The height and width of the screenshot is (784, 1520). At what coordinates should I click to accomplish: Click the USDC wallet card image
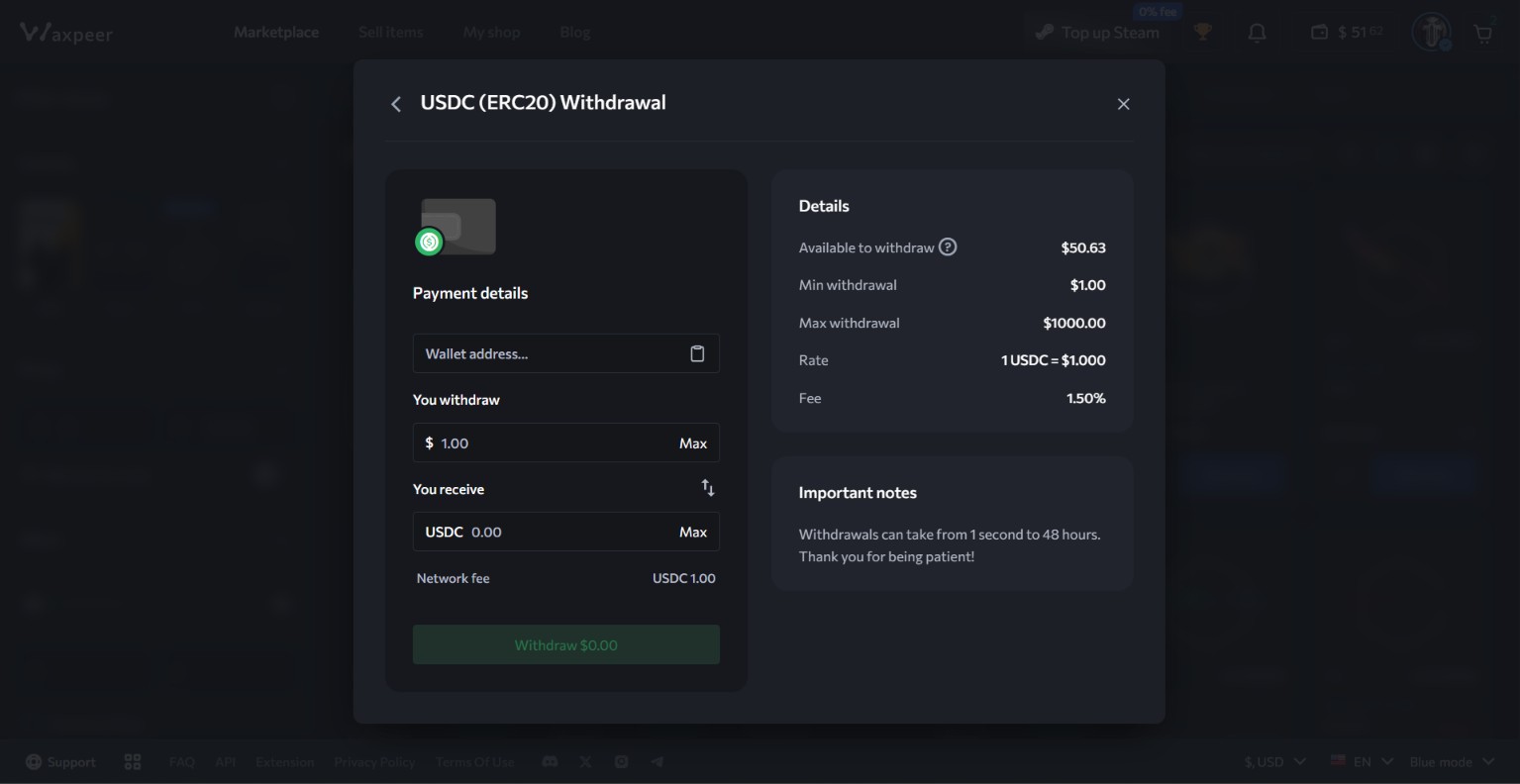[456, 227]
